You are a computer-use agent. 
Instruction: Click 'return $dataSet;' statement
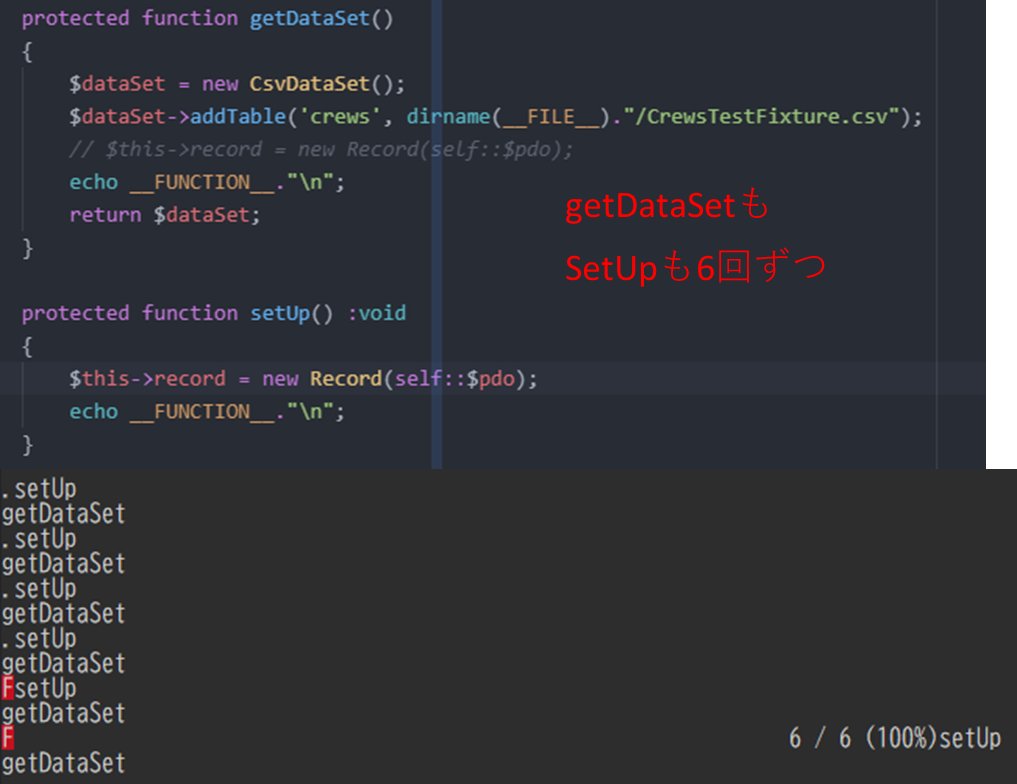pos(165,215)
